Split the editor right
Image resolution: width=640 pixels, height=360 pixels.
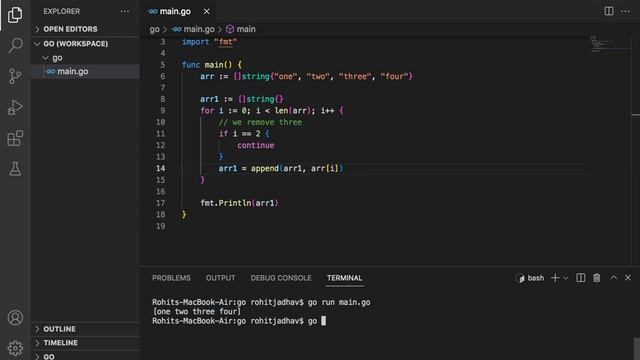(609, 11)
